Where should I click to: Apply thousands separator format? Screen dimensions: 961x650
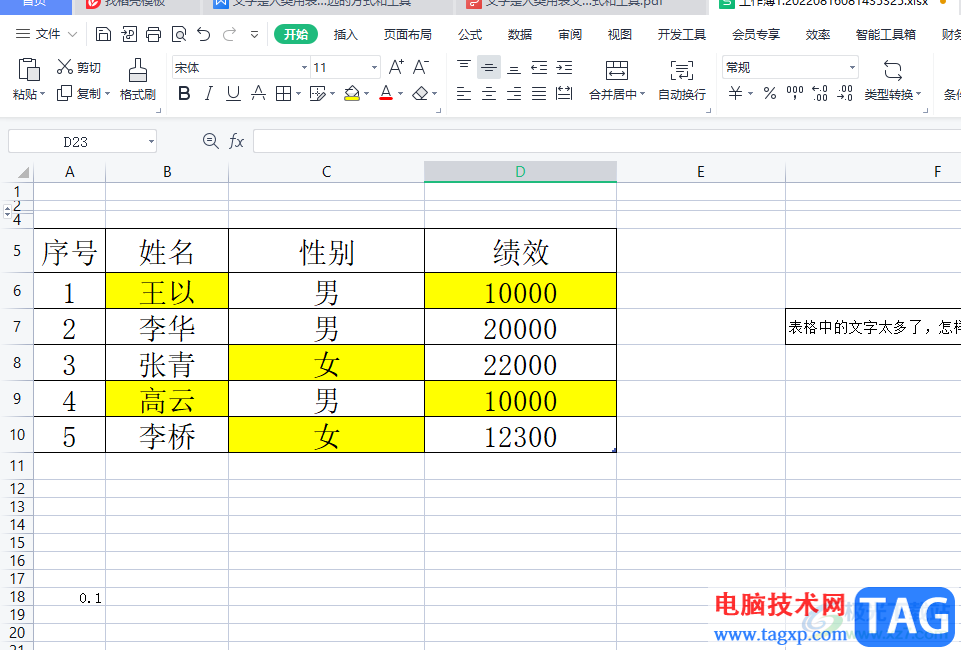tap(795, 93)
